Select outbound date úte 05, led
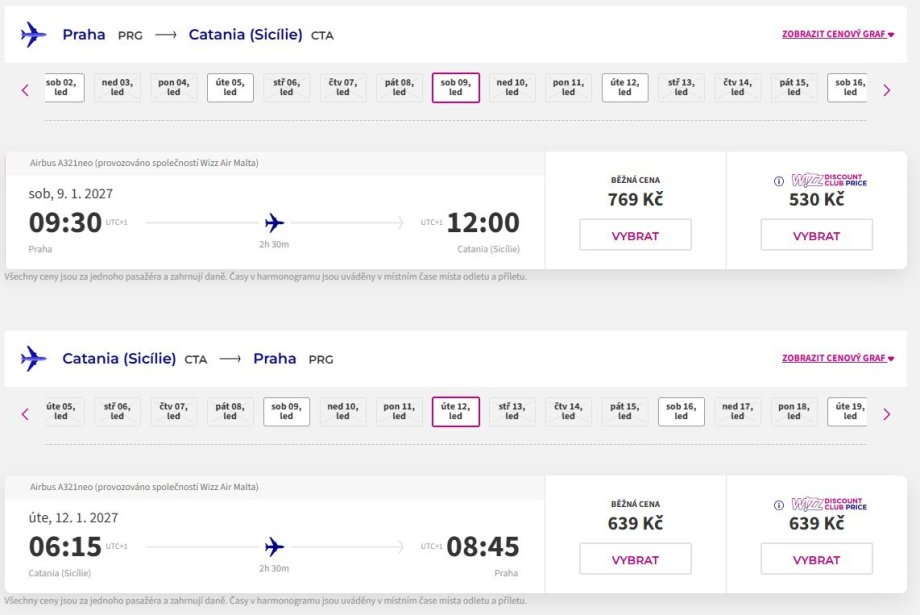This screenshot has width=920, height=615. [x=231, y=88]
